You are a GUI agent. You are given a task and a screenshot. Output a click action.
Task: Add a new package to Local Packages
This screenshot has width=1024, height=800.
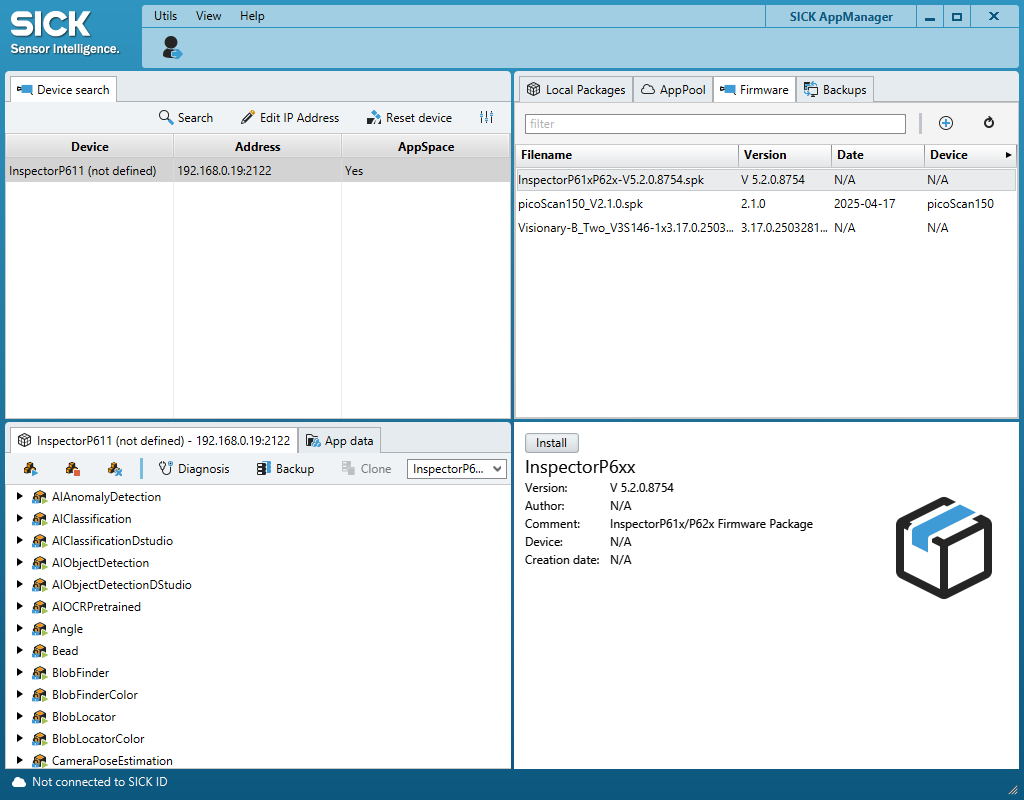coord(945,123)
